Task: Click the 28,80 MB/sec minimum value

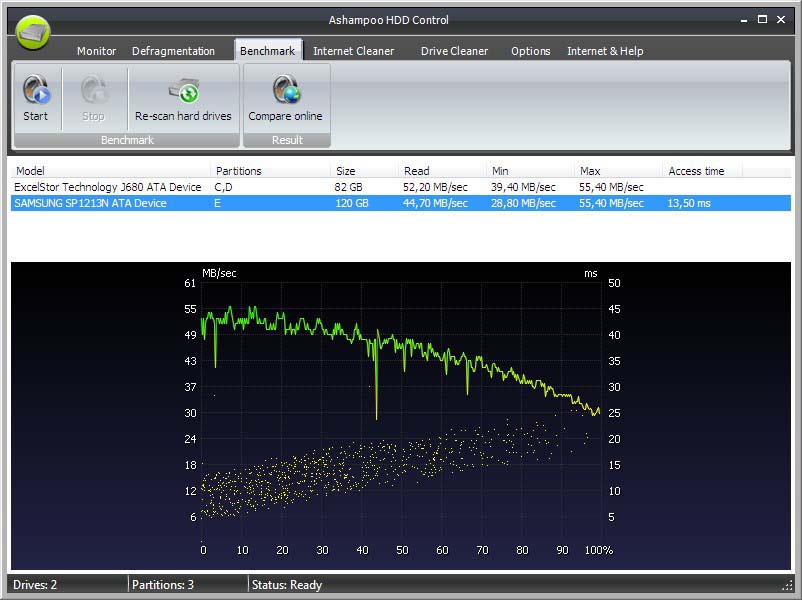Action: point(523,203)
